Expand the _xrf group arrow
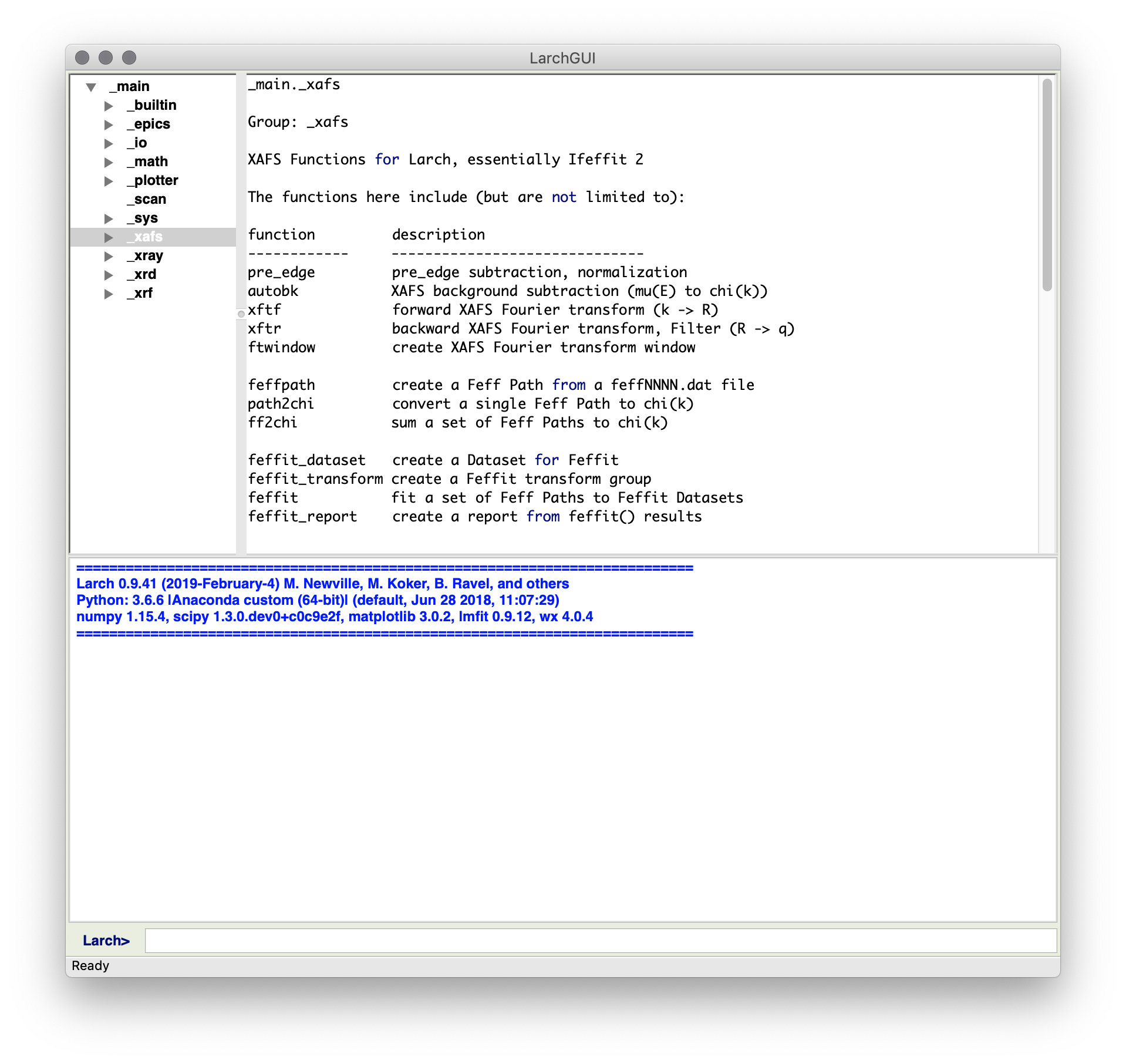This screenshot has height=1064, width=1126. pos(109,294)
